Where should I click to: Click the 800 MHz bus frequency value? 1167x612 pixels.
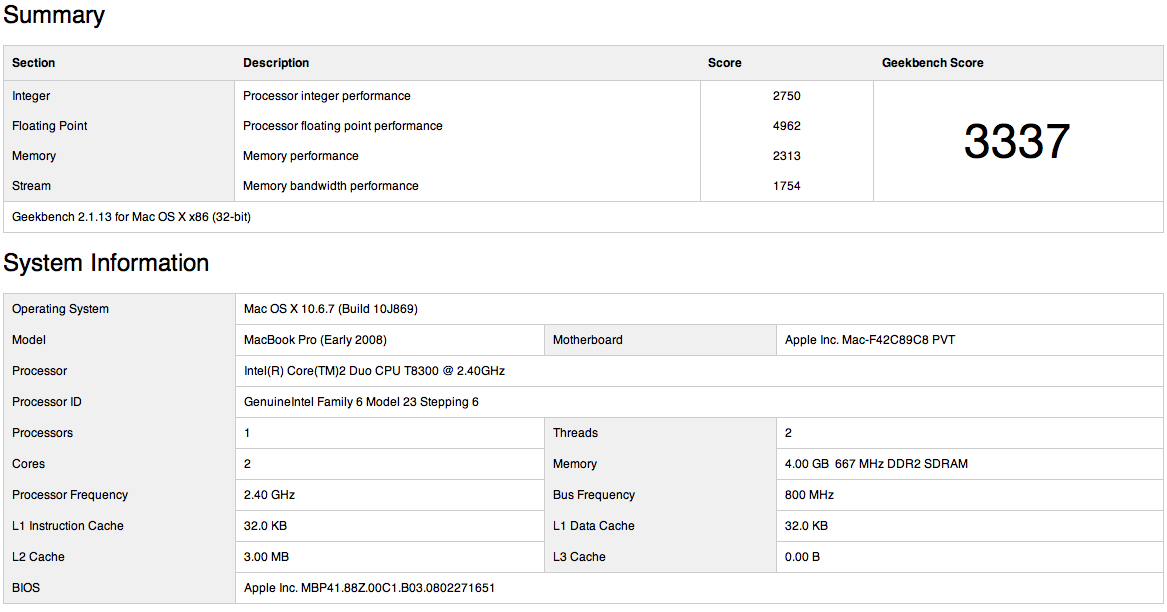coord(809,495)
